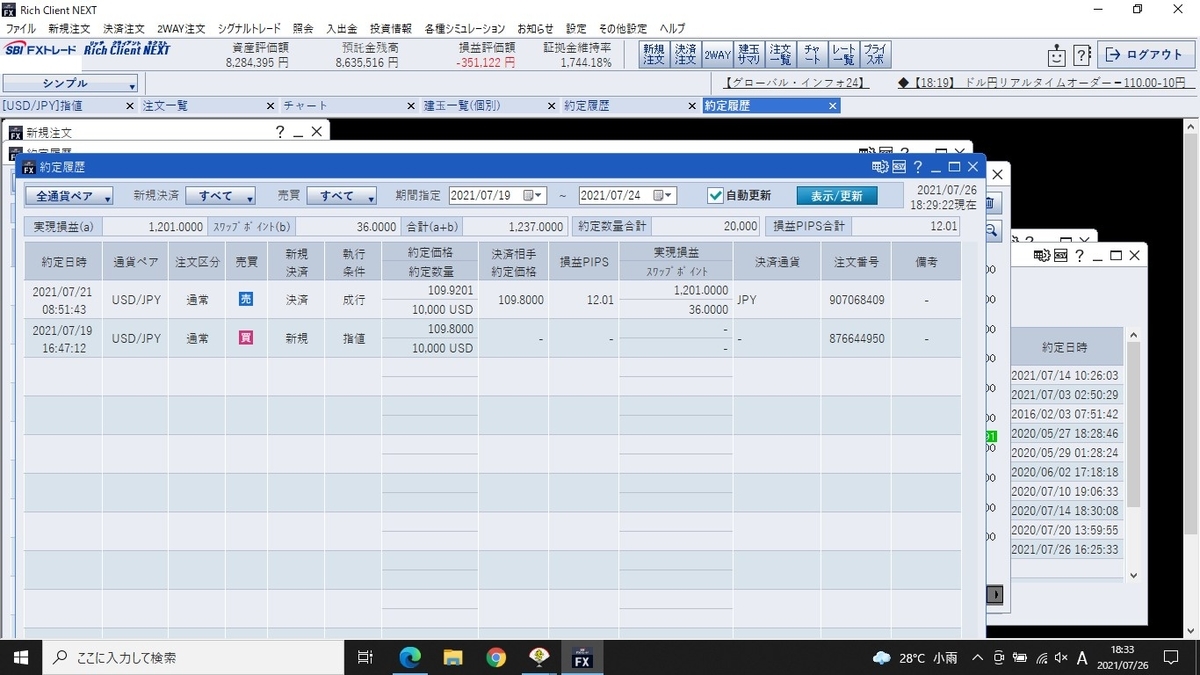Open the 全通貨ペア currency pair dropdown

point(68,196)
